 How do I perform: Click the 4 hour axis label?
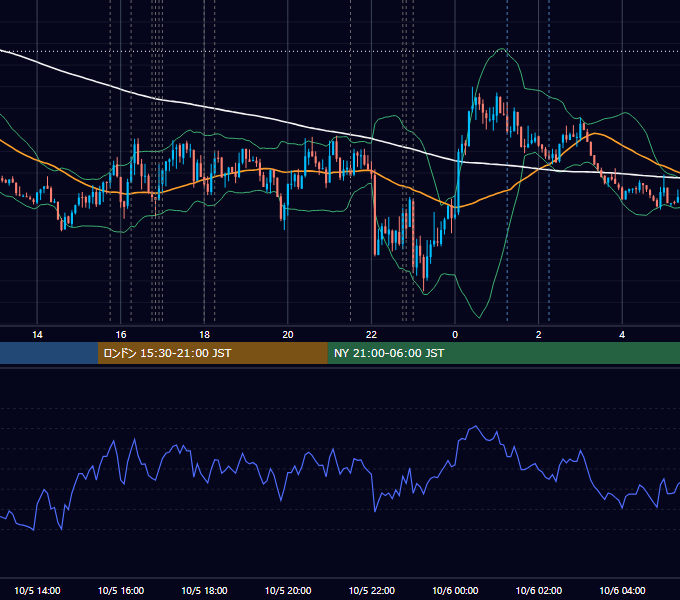pyautogui.click(x=622, y=335)
